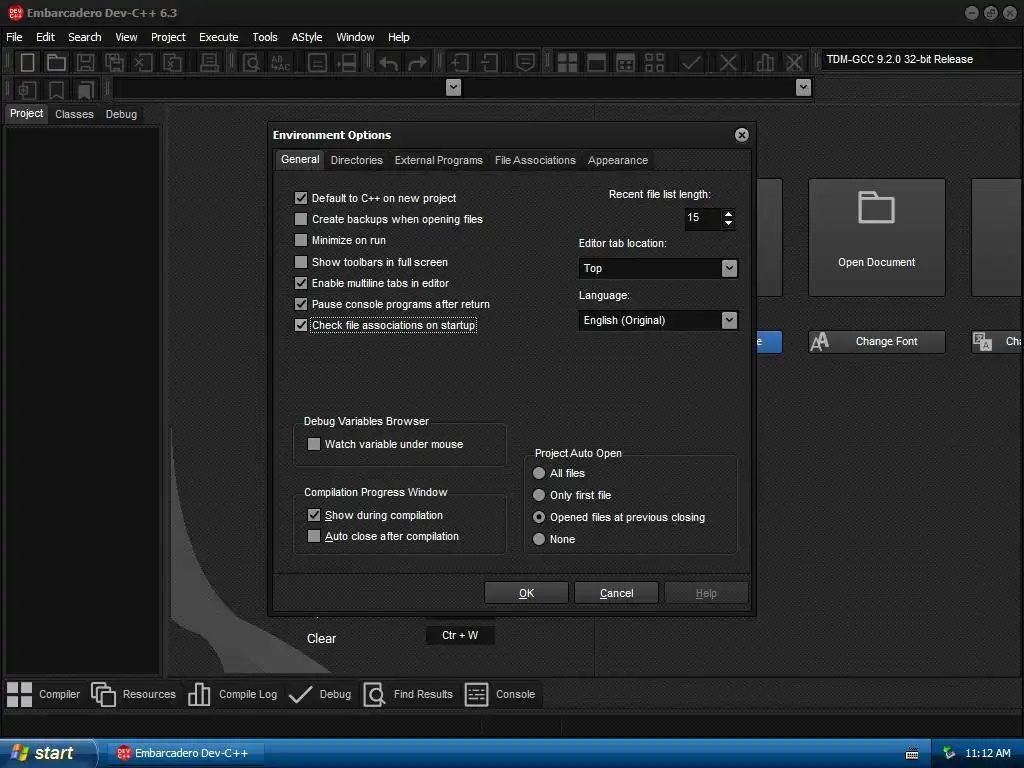
Task: Switch to the Appearance tab
Action: click(618, 160)
